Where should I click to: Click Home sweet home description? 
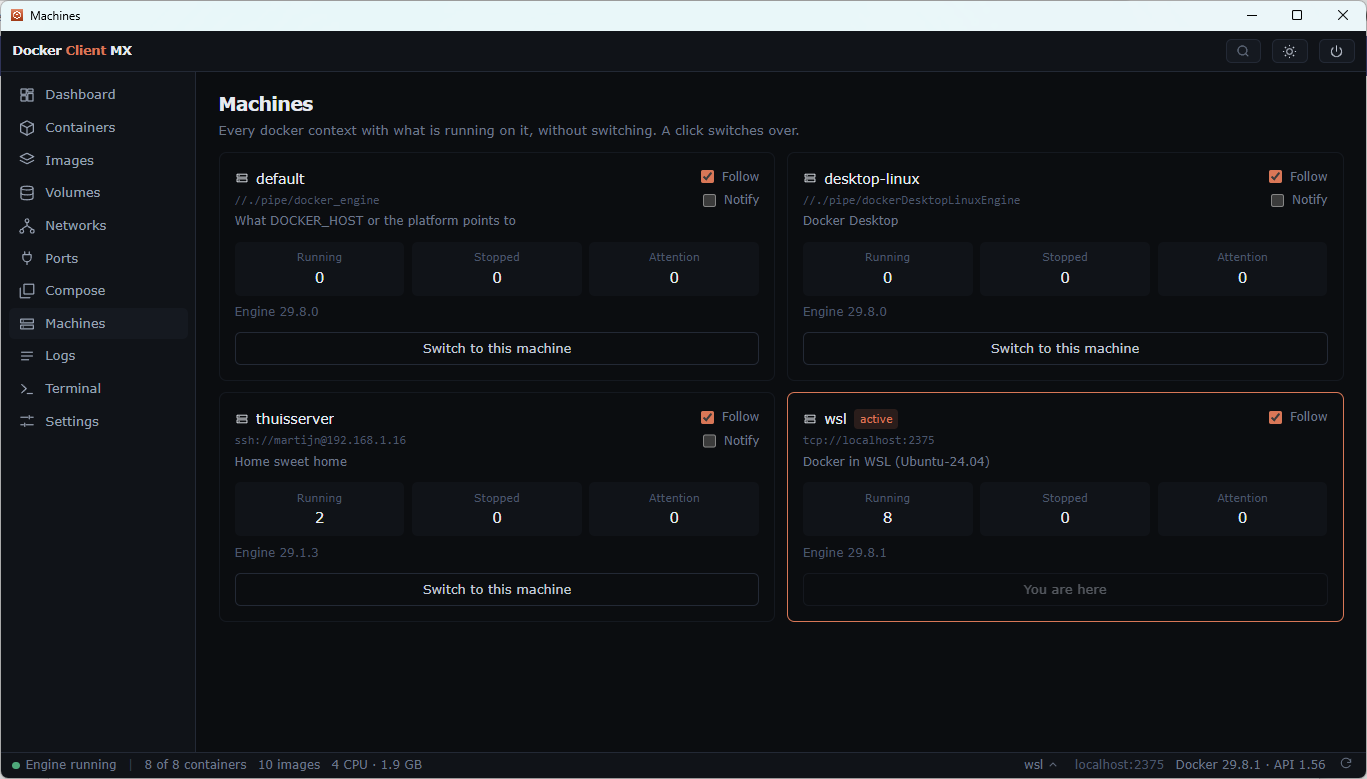pos(291,462)
